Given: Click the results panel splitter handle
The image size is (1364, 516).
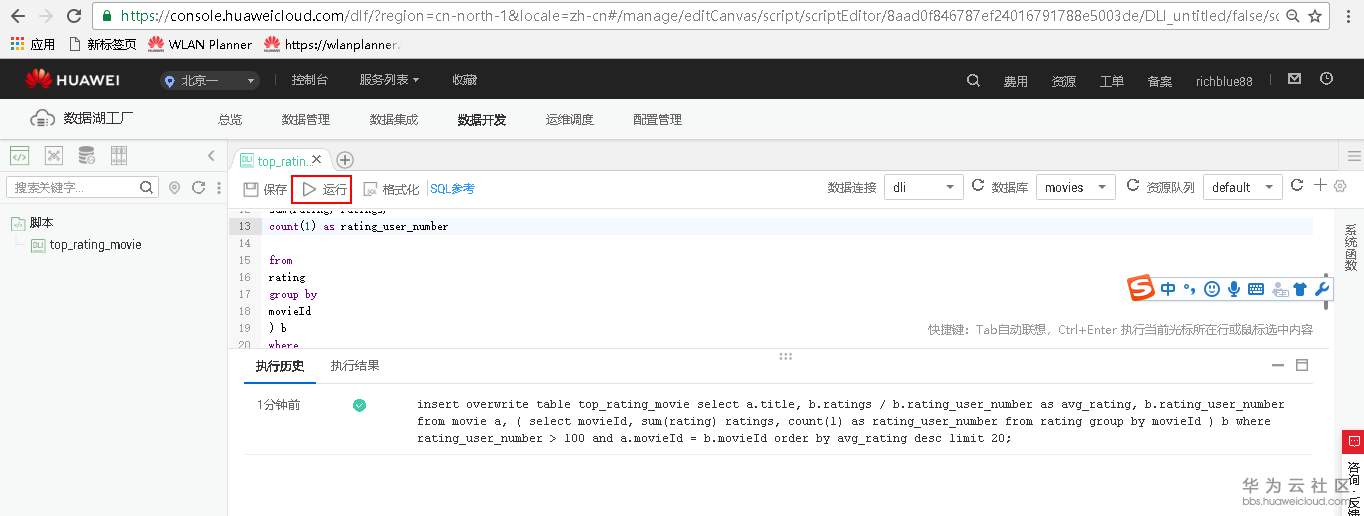Looking at the screenshot, I should coord(786,356).
